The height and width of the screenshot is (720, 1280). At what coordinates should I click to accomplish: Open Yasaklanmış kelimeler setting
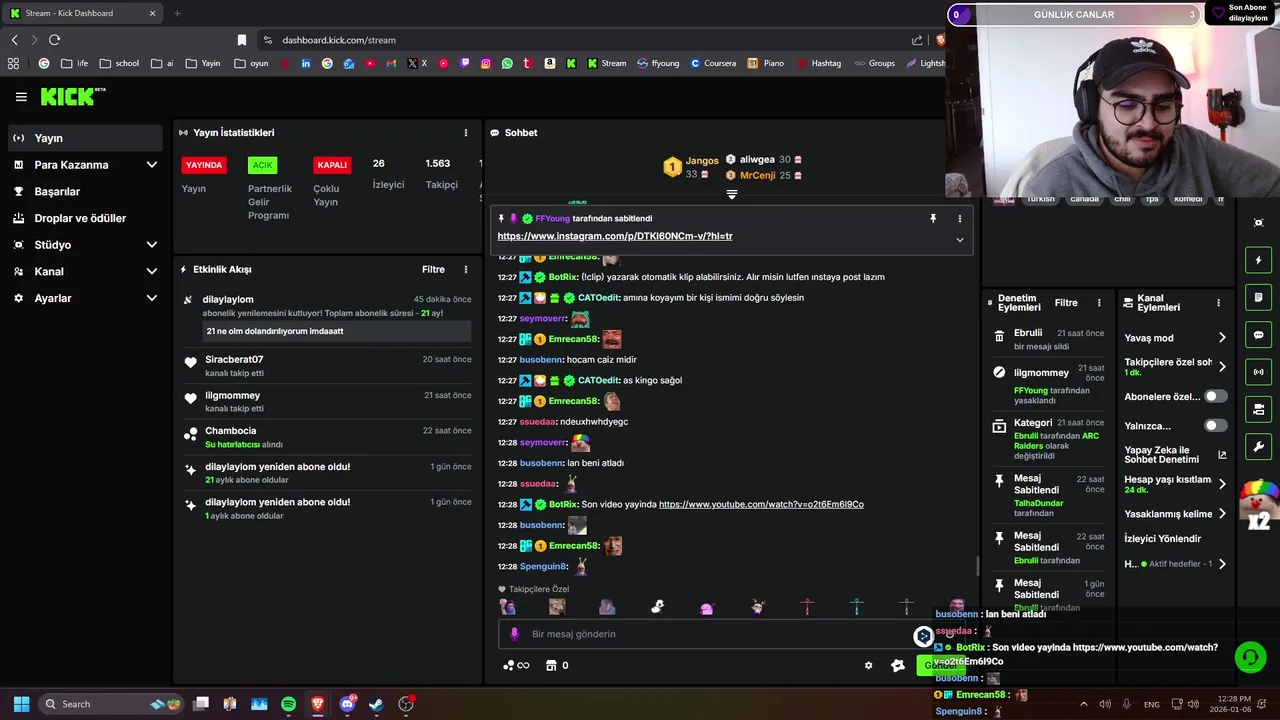coord(1174,514)
